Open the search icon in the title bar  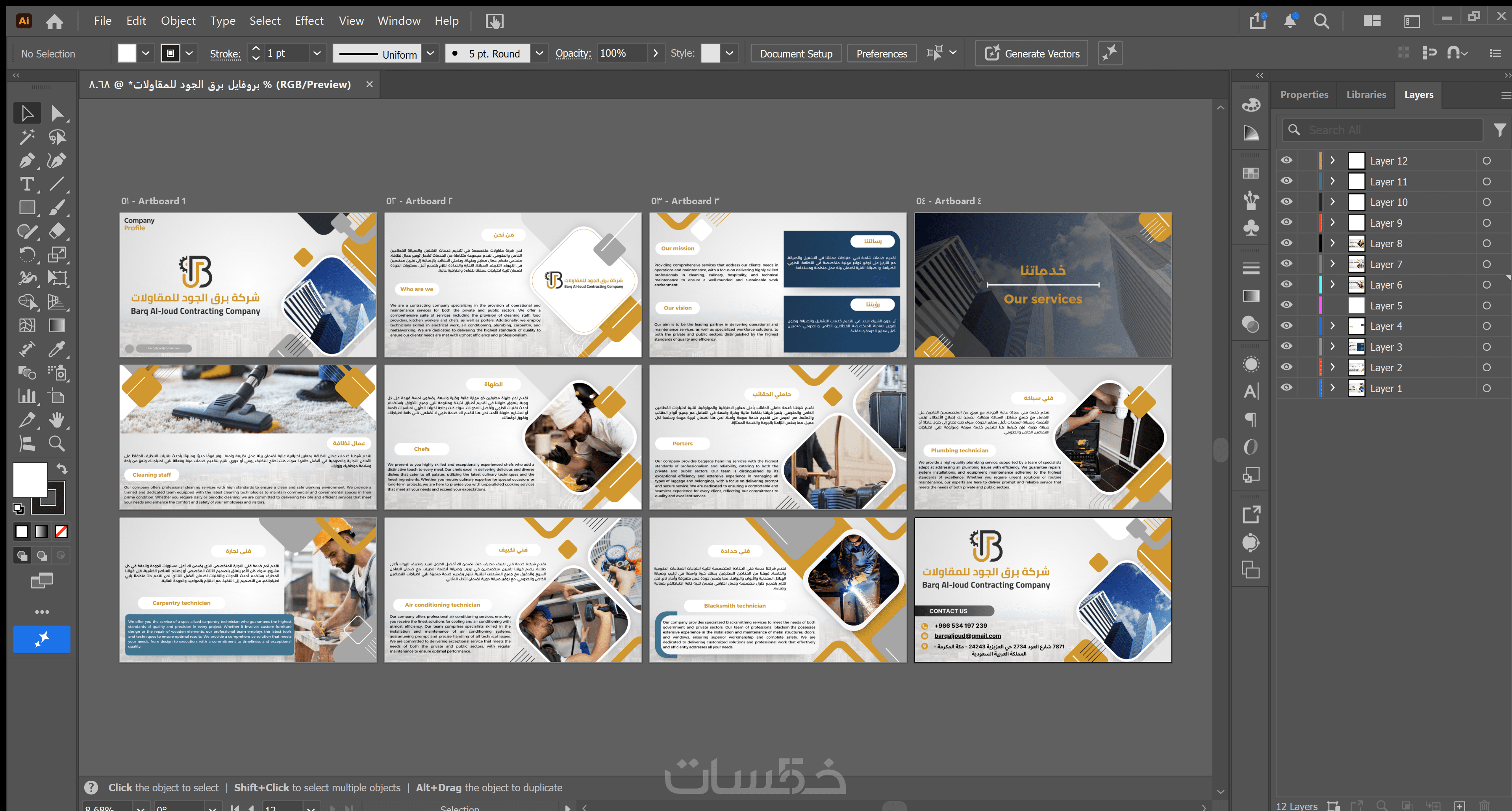(1321, 21)
